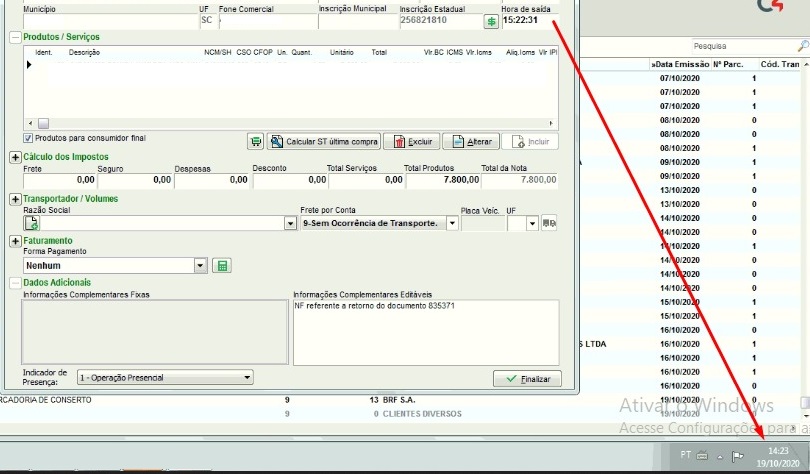The height and width of the screenshot is (474, 810).
Task: Click the search magnifier icon in Pesquisa
Action: (x=802, y=46)
